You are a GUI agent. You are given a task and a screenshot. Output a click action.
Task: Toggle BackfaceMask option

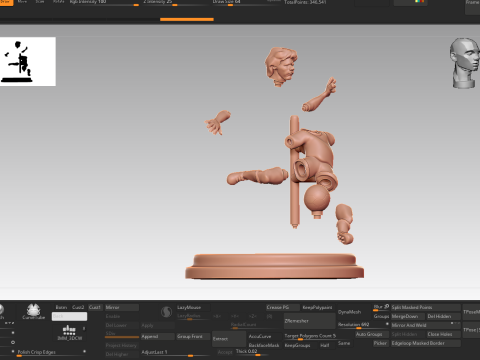(x=264, y=345)
